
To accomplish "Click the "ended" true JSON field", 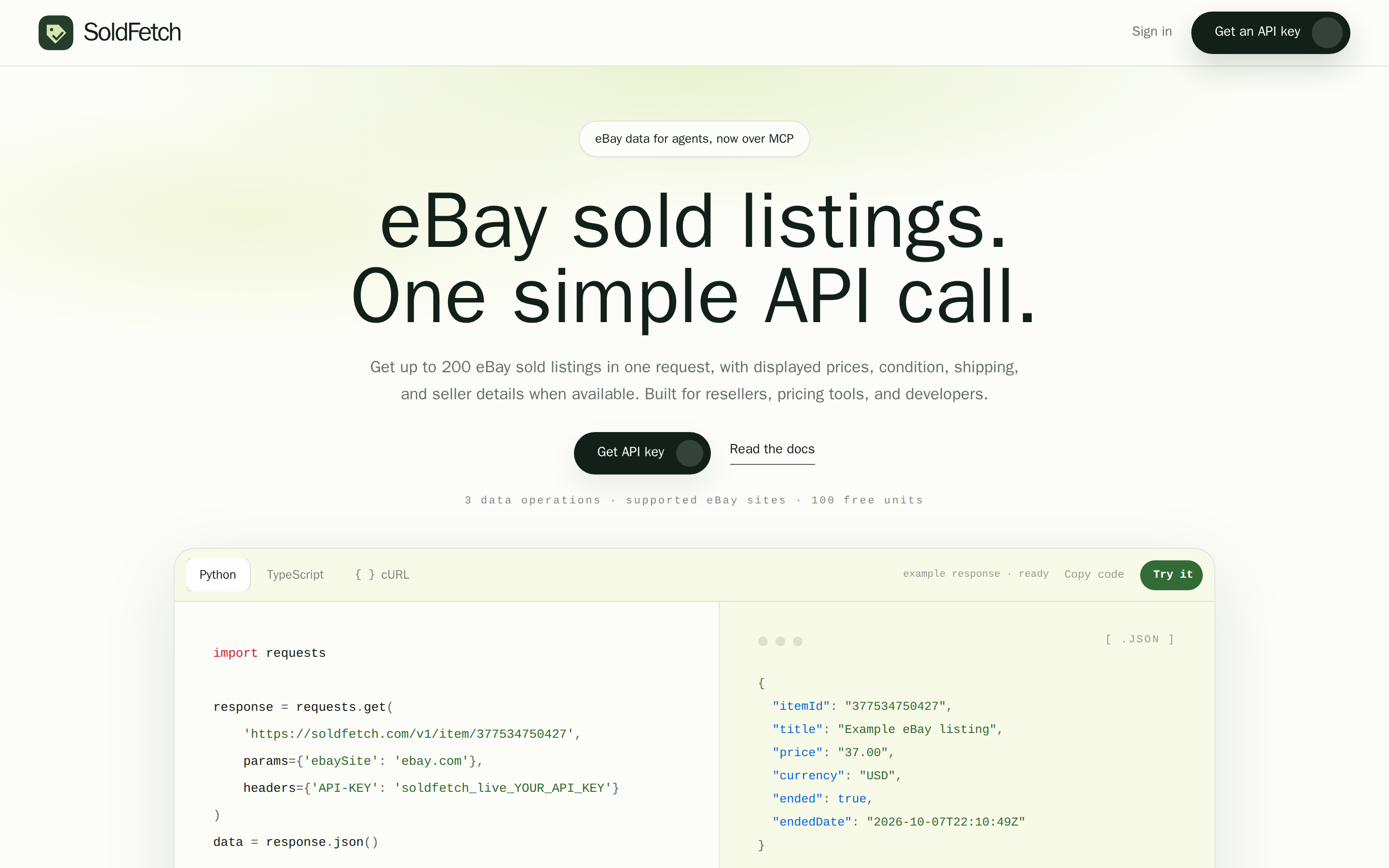I will (822, 799).
